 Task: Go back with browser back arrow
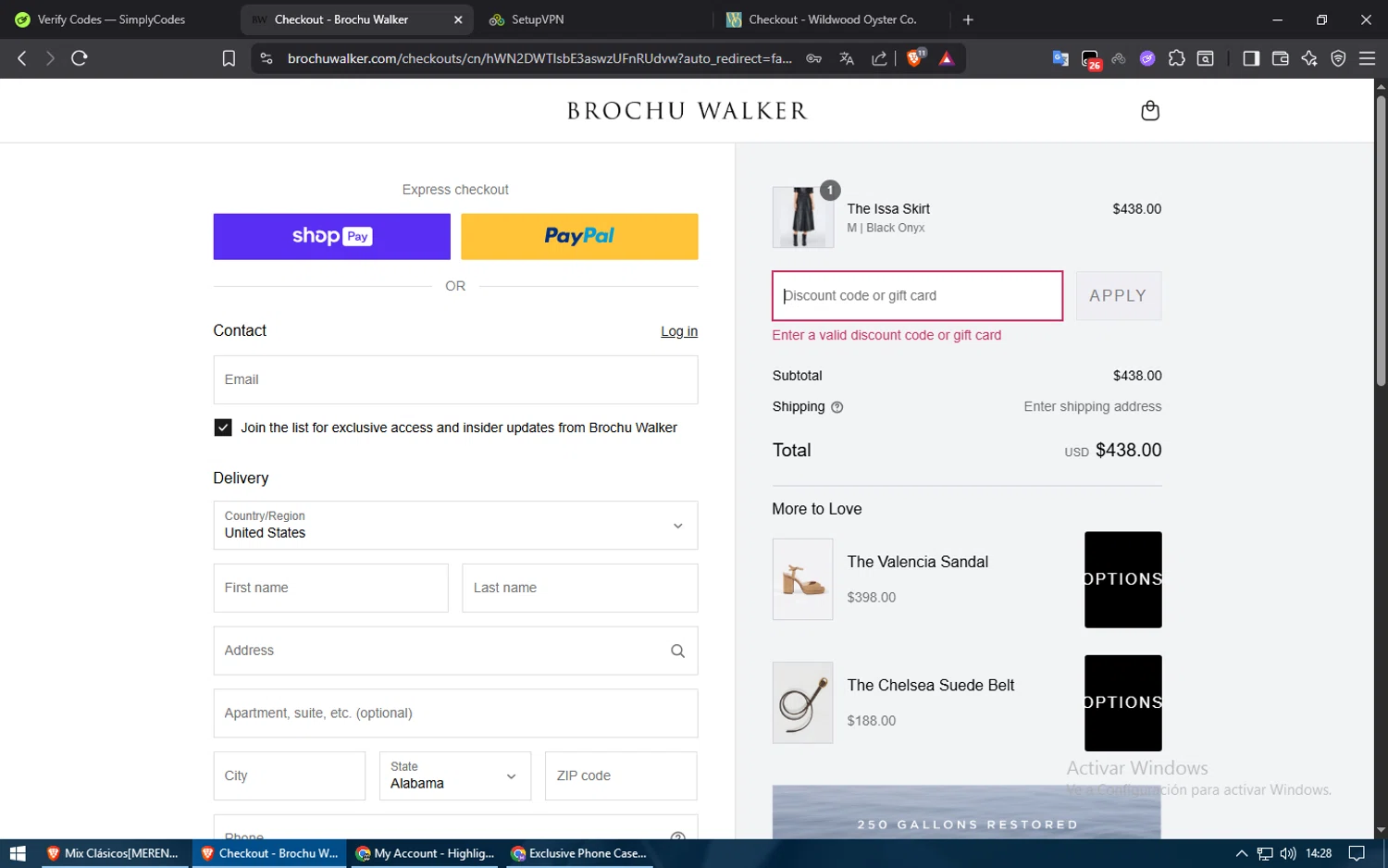tap(22, 58)
